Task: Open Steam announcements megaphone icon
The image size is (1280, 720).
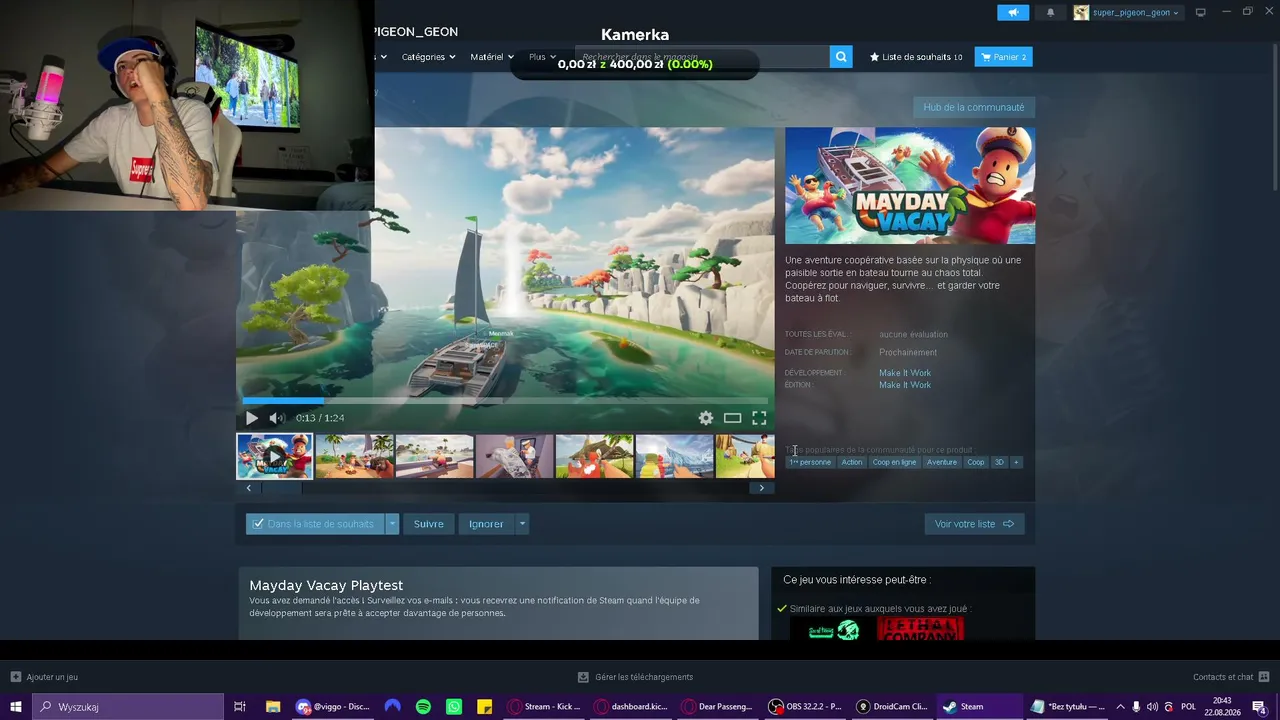Action: click(x=1013, y=13)
